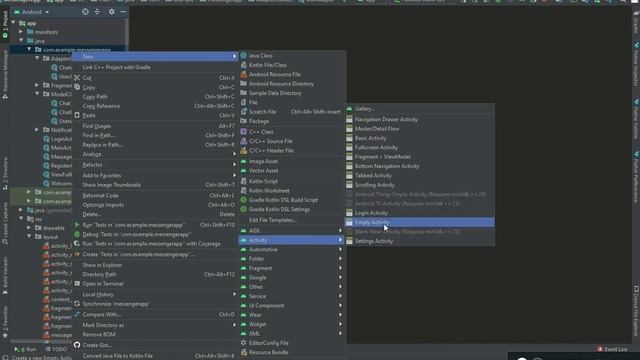Click the Image Asset android icon

coord(244,161)
